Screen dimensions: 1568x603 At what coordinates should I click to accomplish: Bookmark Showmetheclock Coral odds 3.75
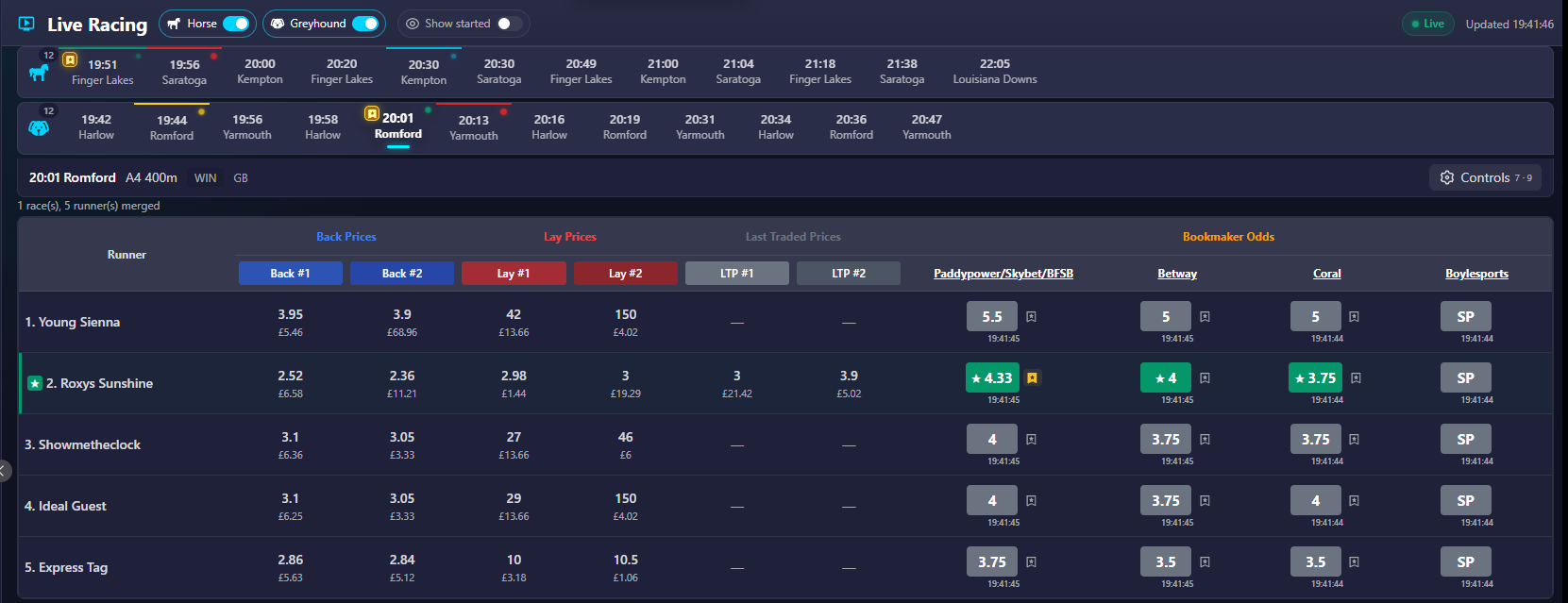click(1354, 440)
